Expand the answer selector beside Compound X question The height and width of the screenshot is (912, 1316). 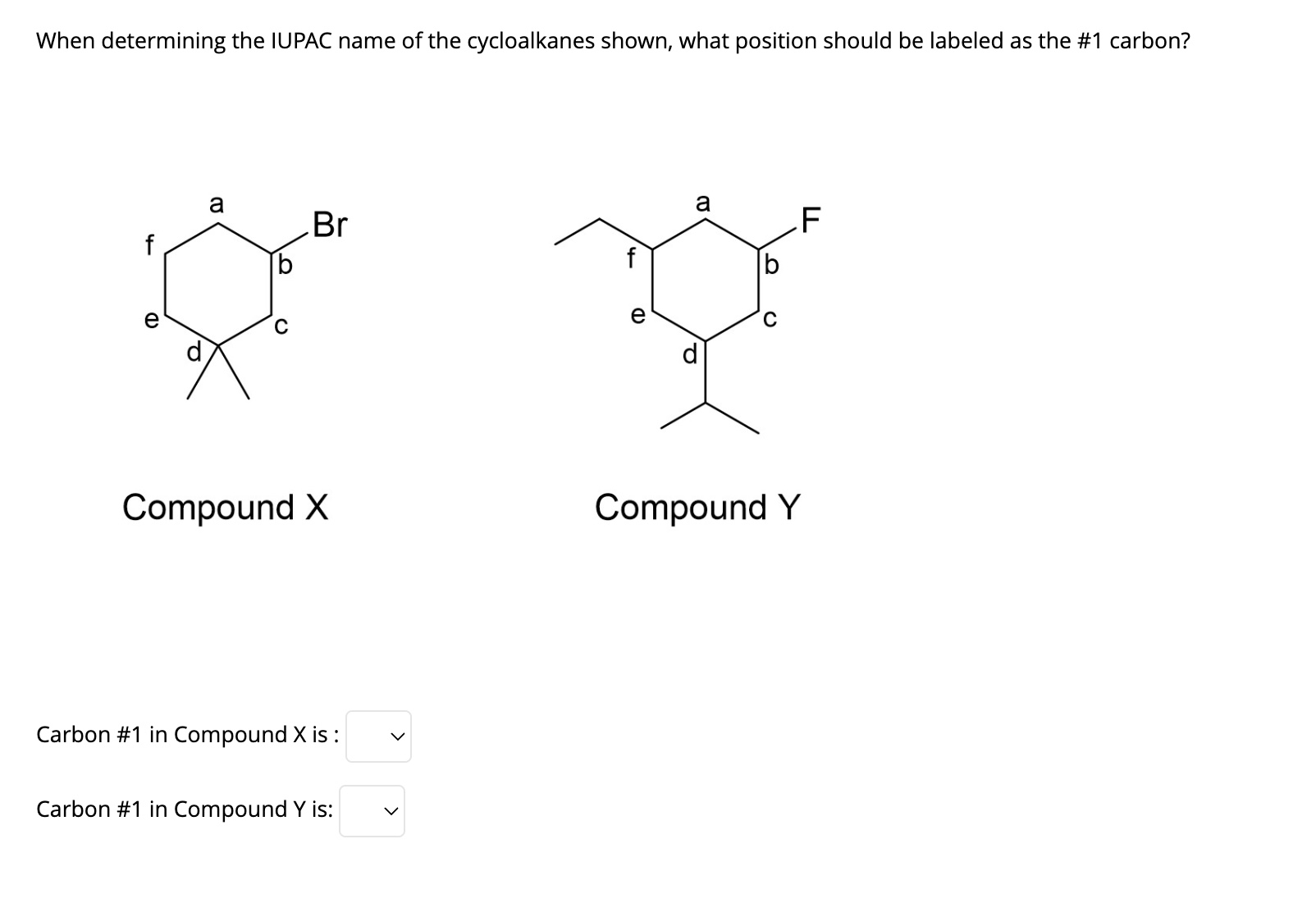tap(377, 737)
